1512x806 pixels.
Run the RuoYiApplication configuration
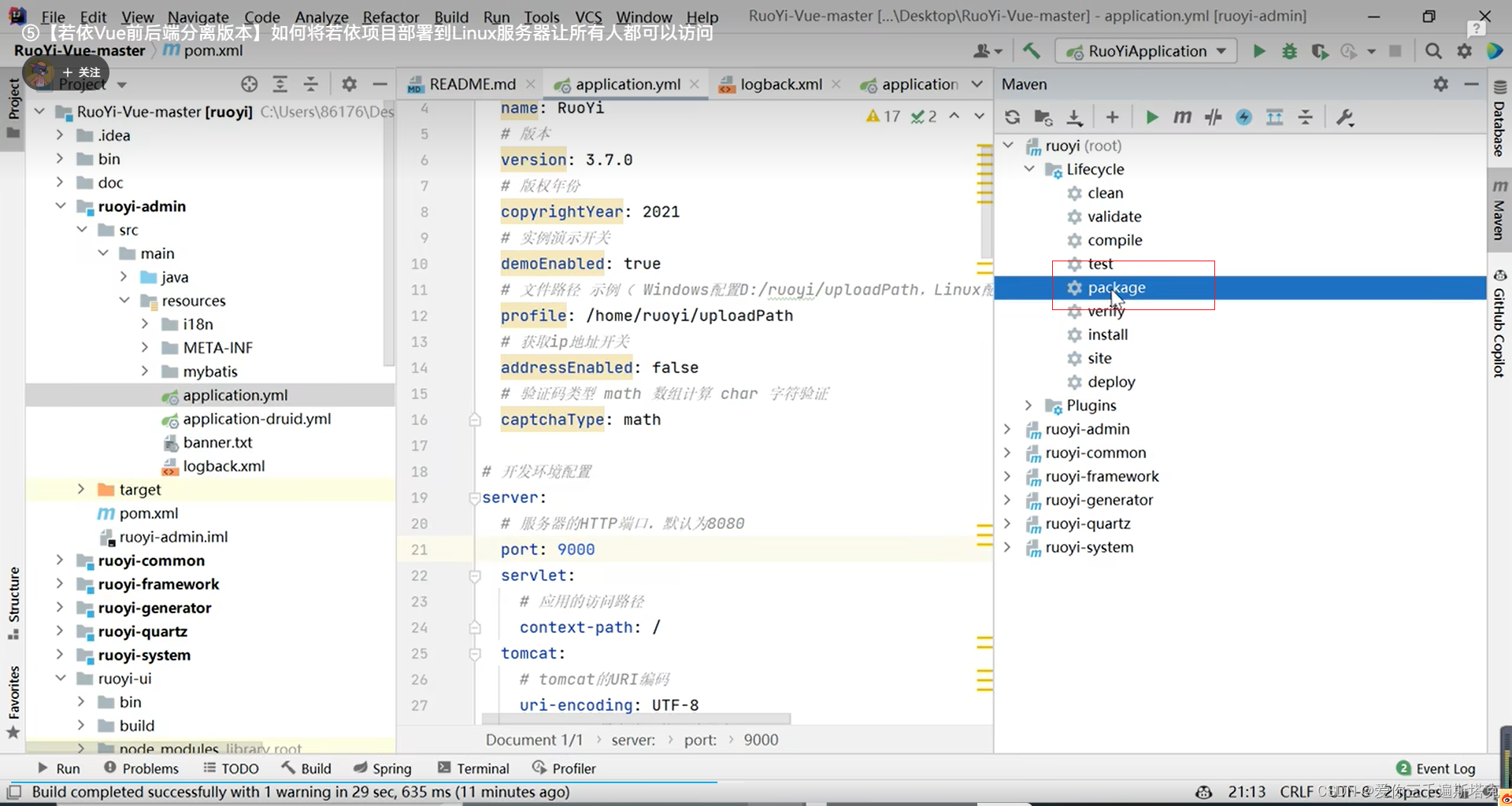1258,51
